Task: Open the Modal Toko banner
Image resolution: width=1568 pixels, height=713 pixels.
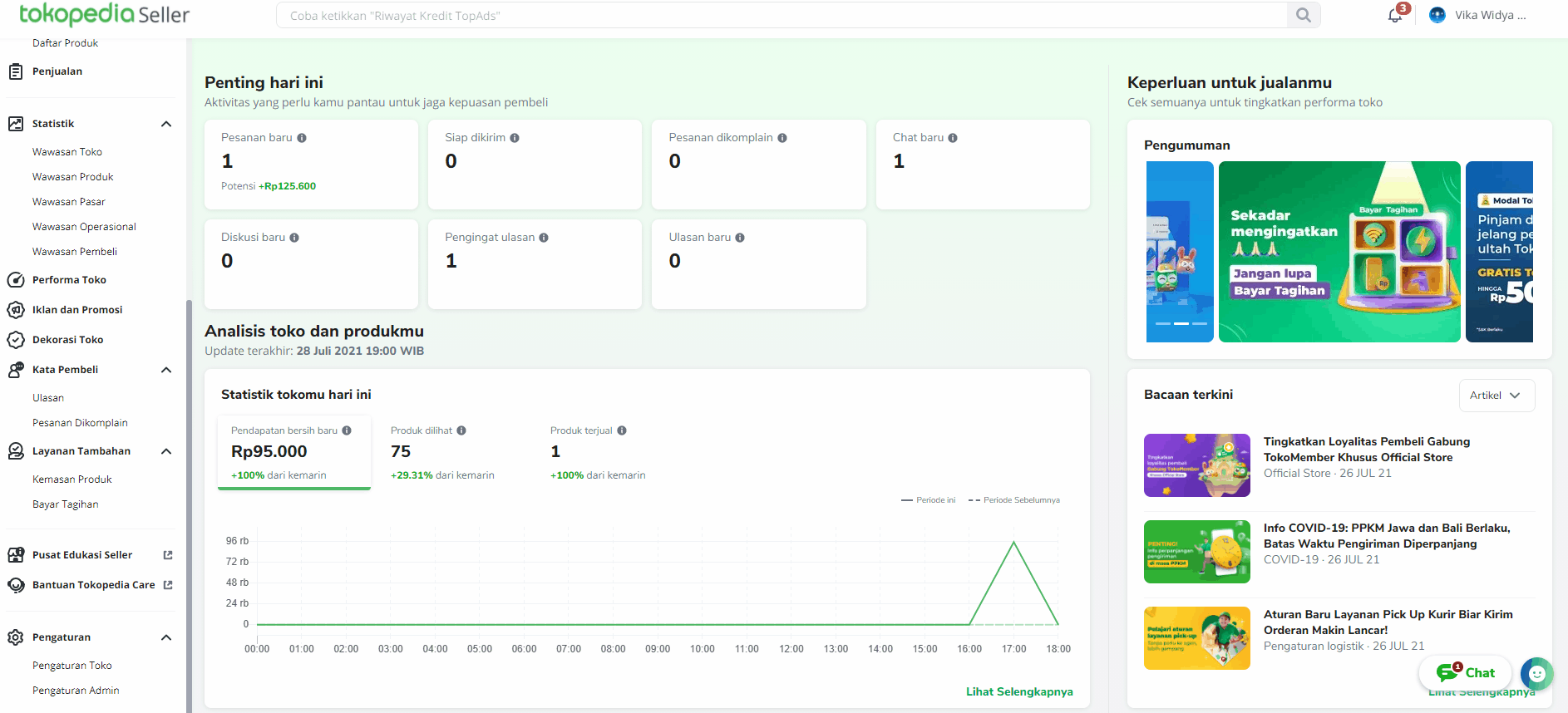Action: pyautogui.click(x=1499, y=252)
